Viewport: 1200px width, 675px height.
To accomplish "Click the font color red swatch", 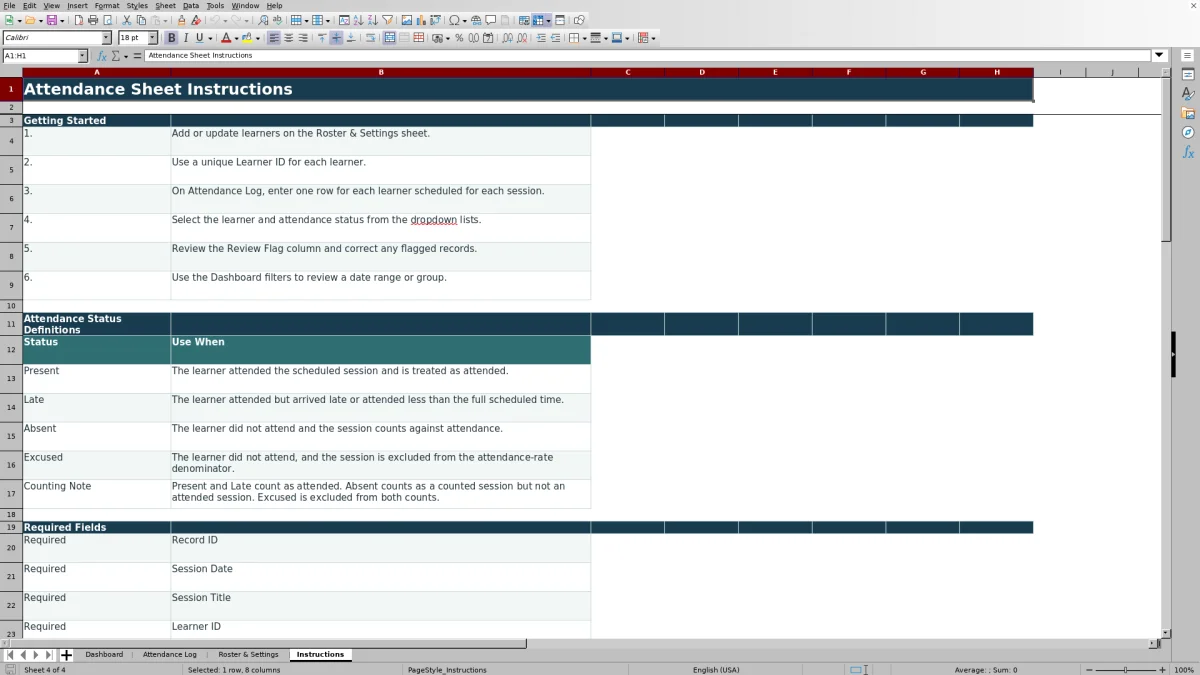I will tap(227, 38).
